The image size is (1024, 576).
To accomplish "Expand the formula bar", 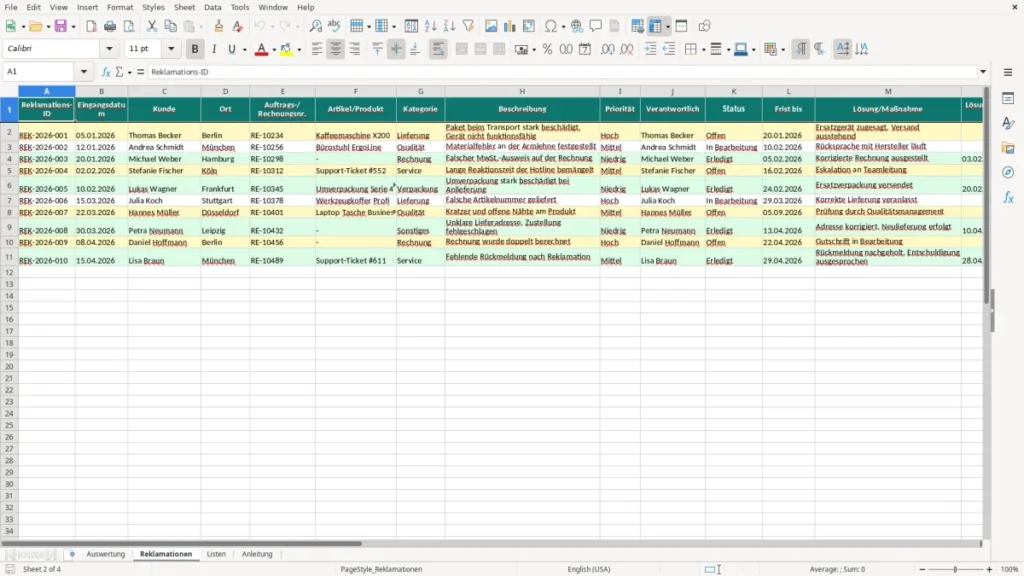I will coord(983,72).
